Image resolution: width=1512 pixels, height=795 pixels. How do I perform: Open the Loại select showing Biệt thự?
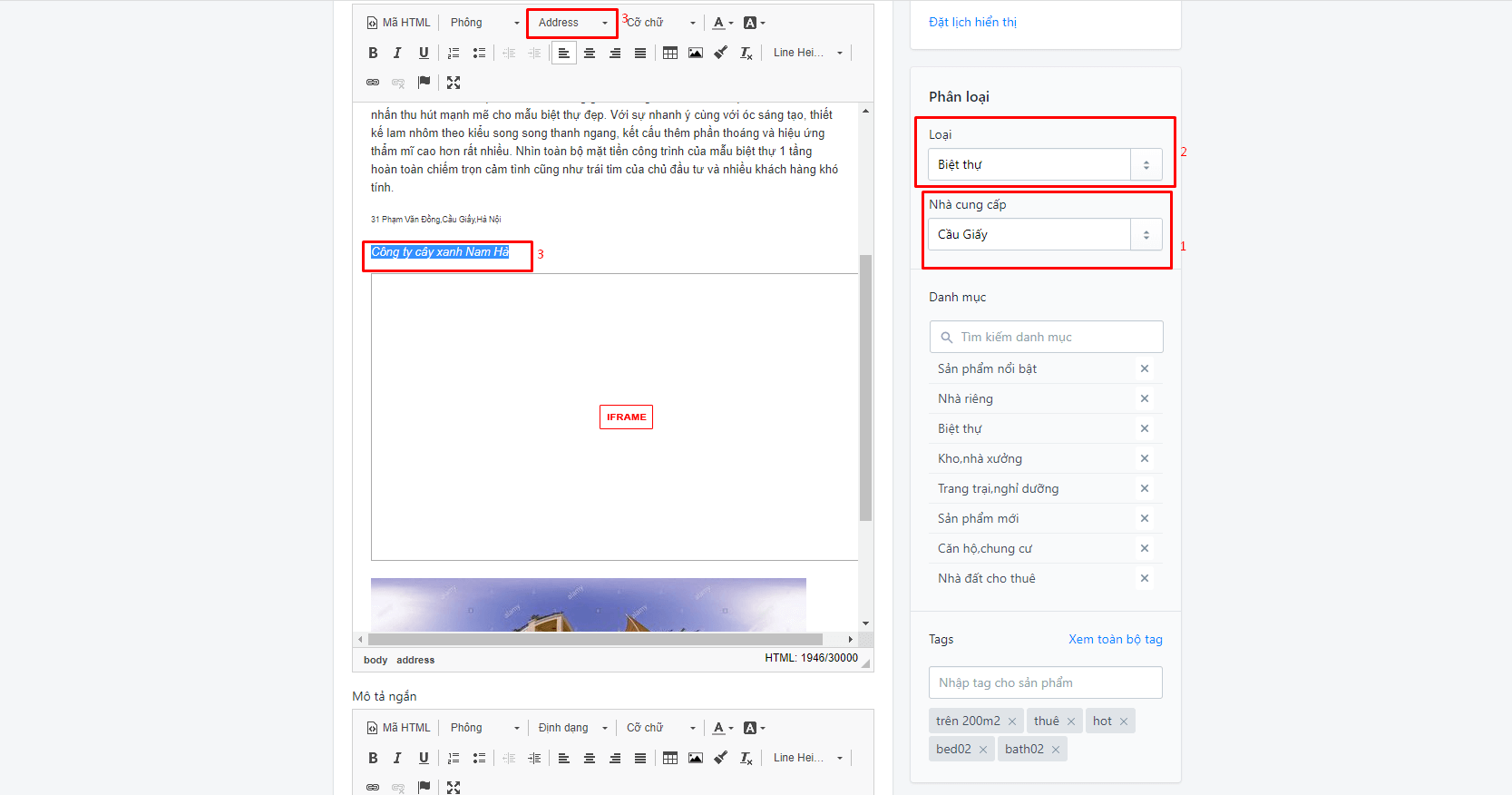[x=1045, y=164]
